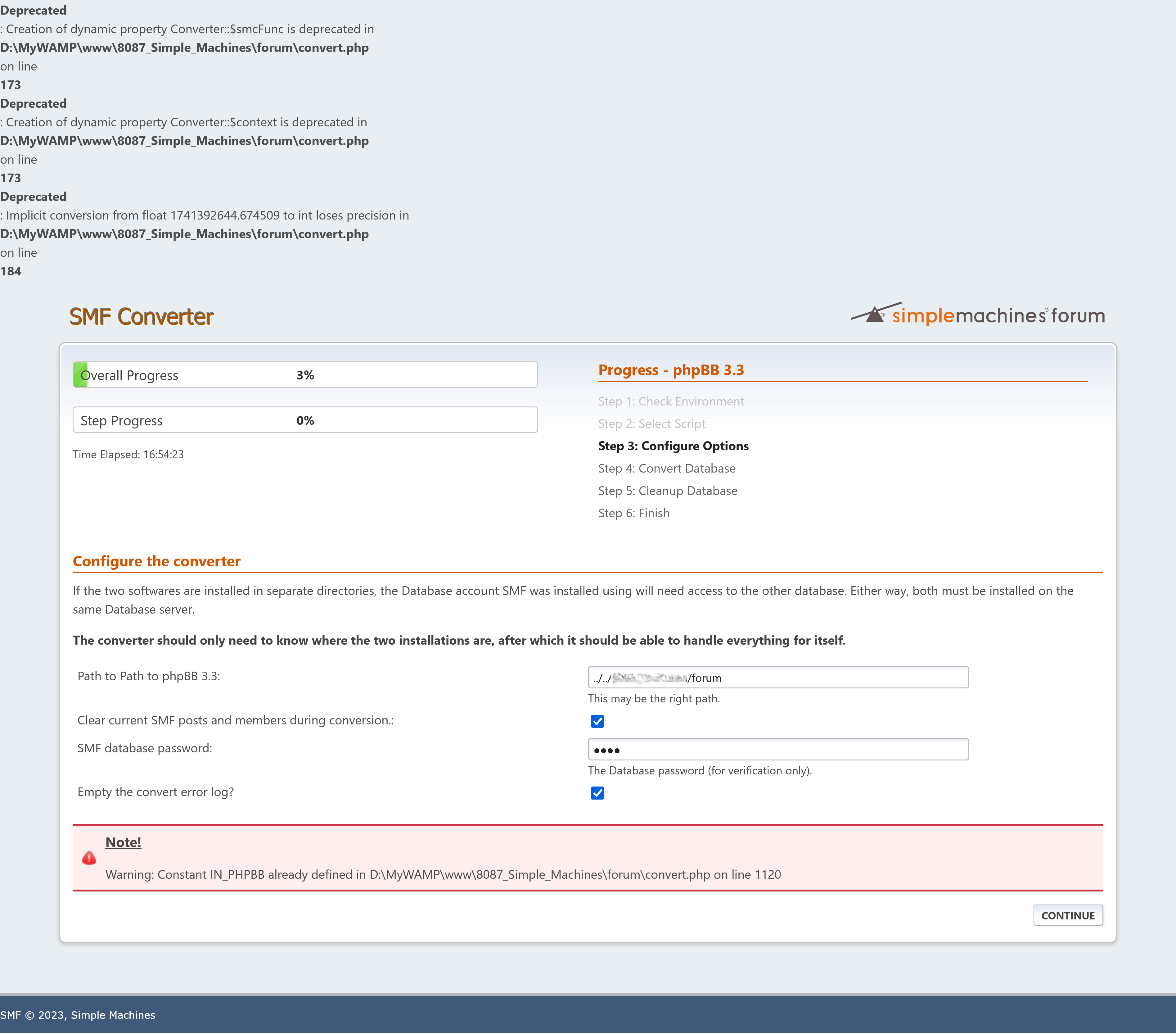Click the 'Progress - phpBB 3.3' heading
This screenshot has width=1176, height=1034.
671,370
